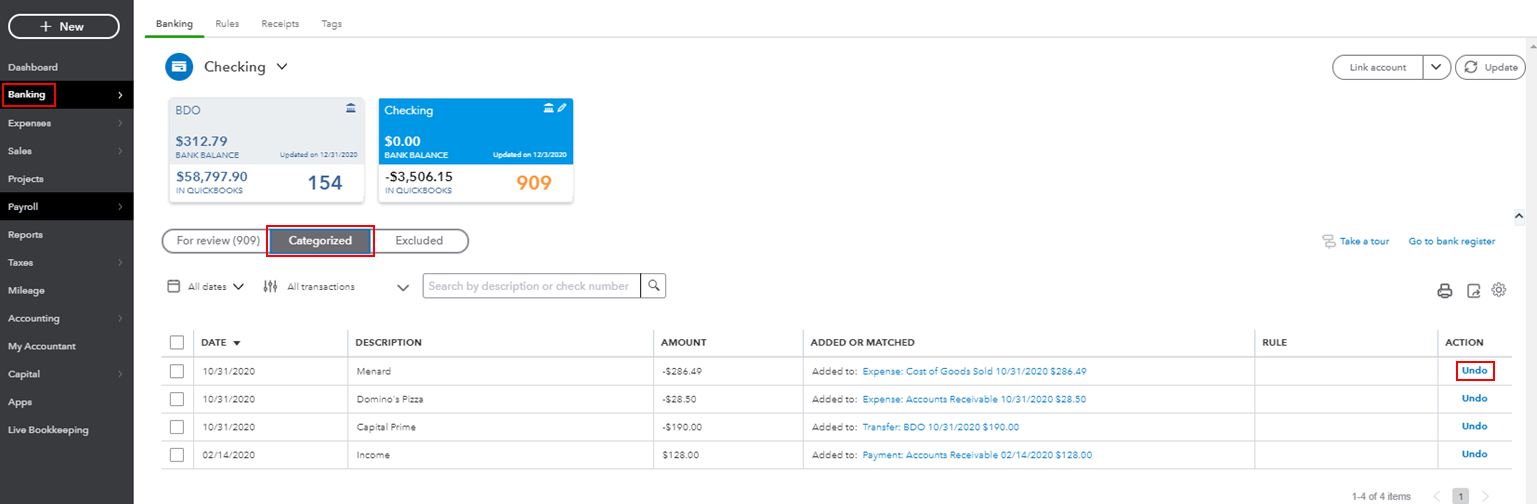Expand the Checking account dropdown

click(282, 67)
